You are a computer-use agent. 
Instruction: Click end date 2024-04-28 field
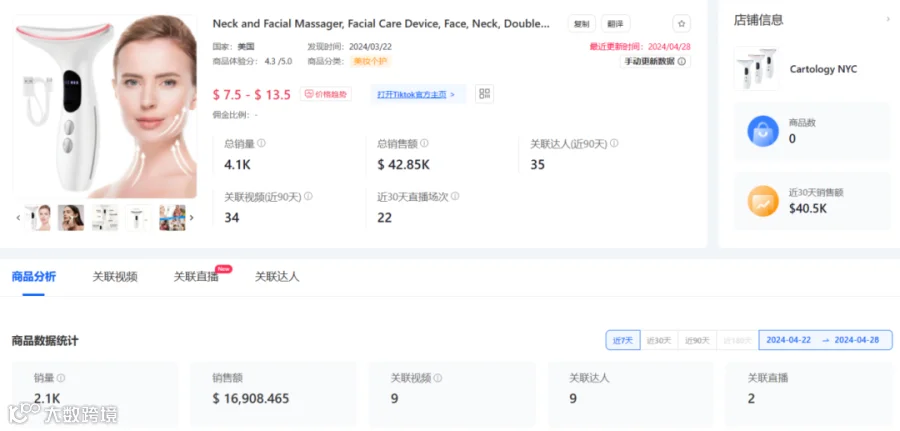pos(856,340)
